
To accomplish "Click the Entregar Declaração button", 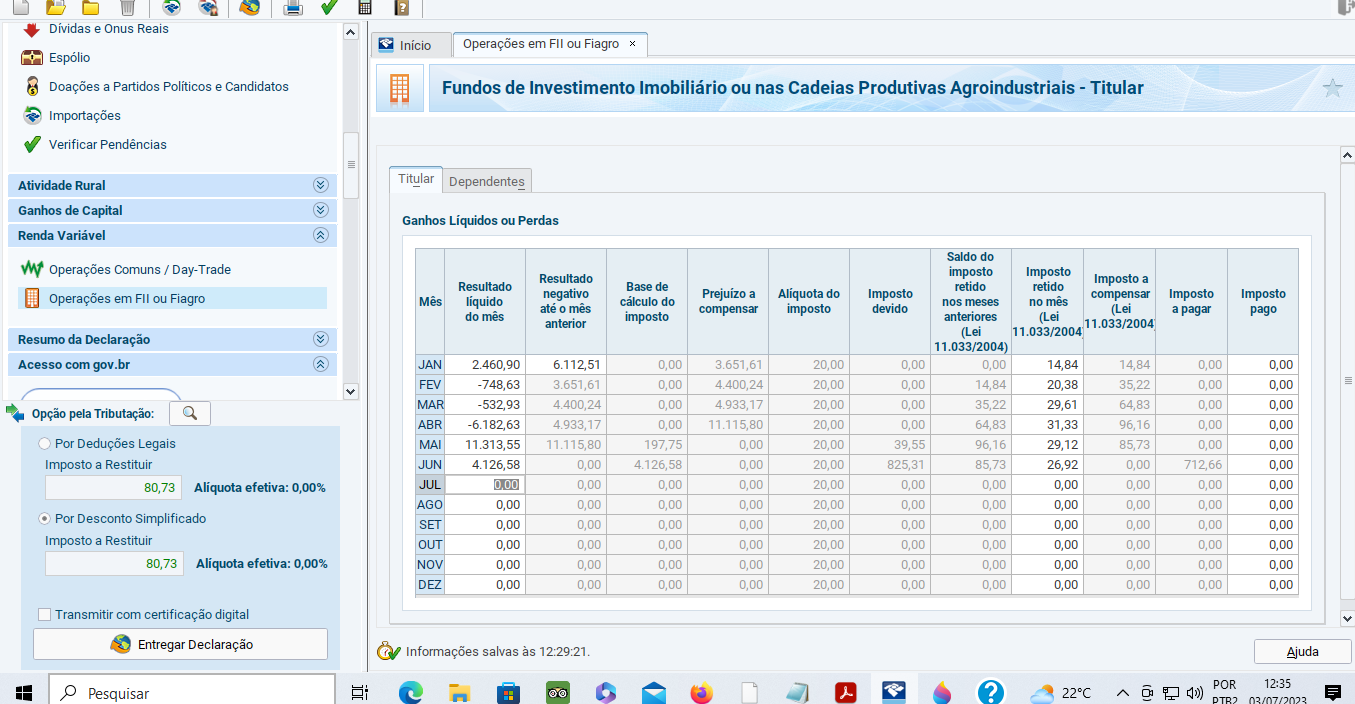I will (x=181, y=645).
